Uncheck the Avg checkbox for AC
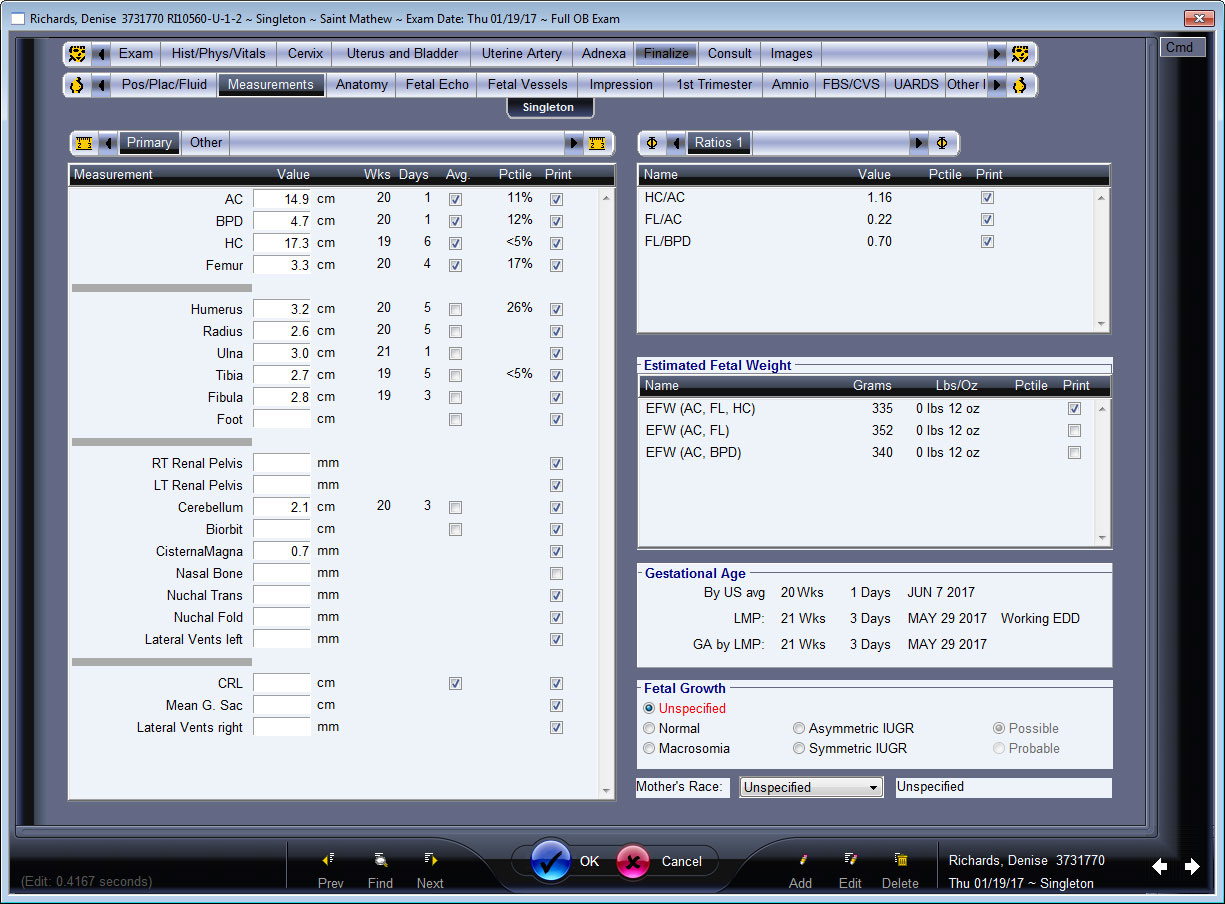1225x904 pixels. (x=456, y=199)
